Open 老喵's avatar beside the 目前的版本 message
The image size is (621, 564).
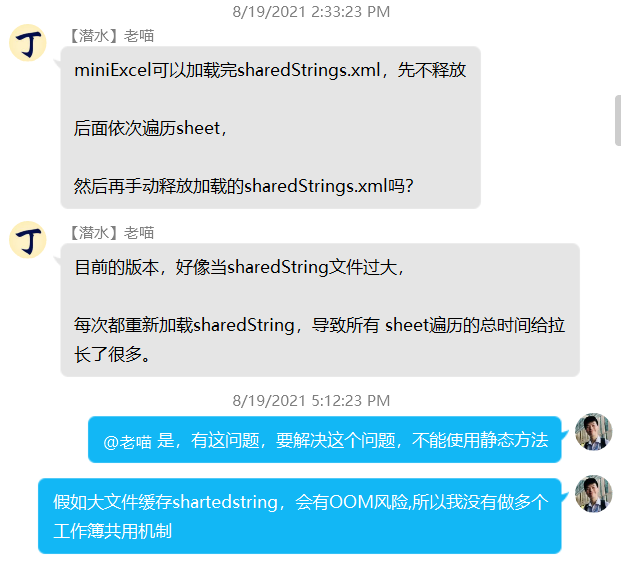[x=28, y=240]
